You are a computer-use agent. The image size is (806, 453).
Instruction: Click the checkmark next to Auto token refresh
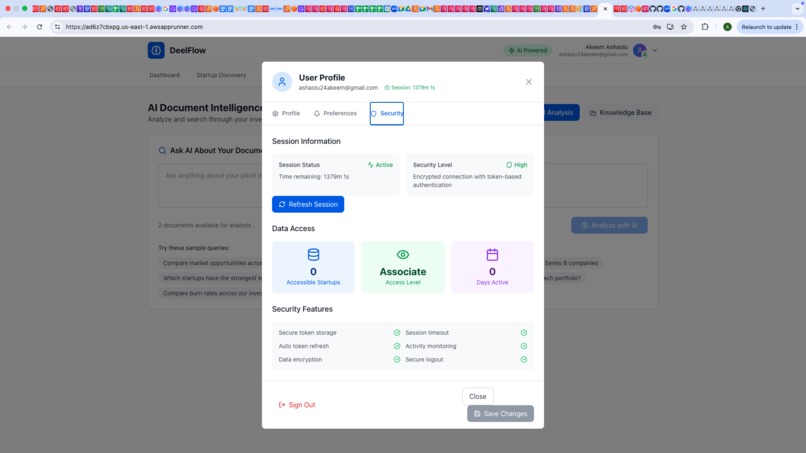point(397,346)
